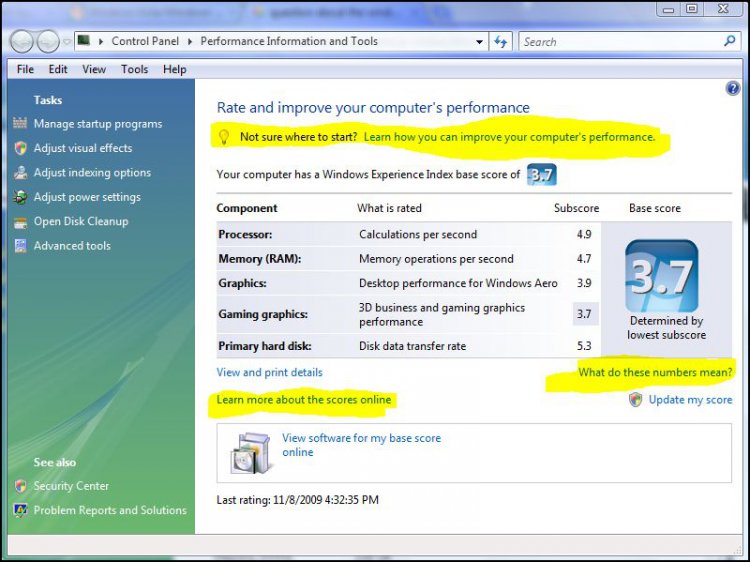The image size is (750, 562).
Task: Click Learn more about the scores online
Action: [304, 400]
